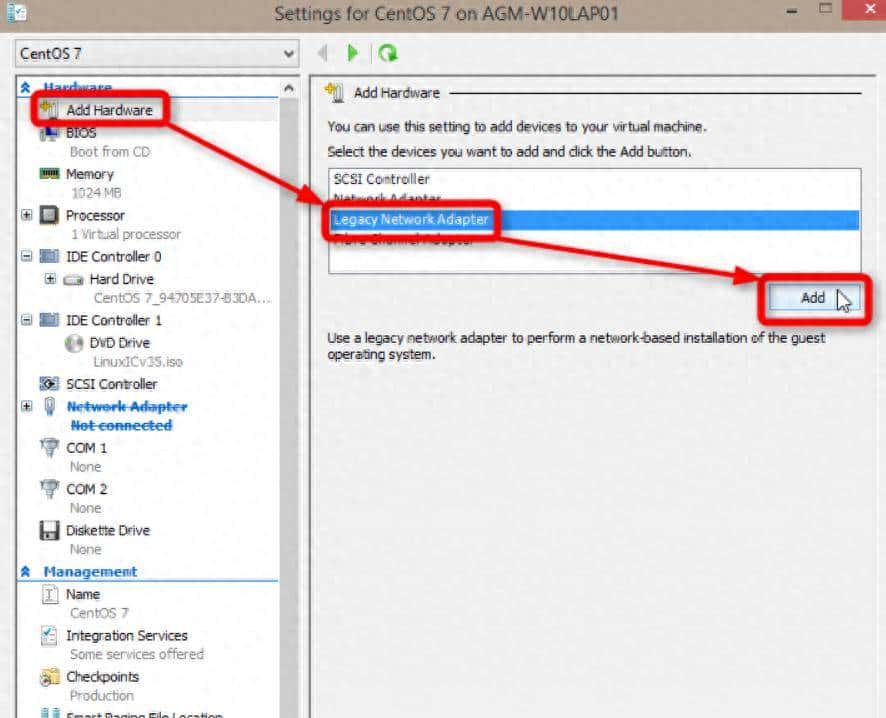Select Checkpoints under Management
The height and width of the screenshot is (718, 886).
(x=102, y=677)
